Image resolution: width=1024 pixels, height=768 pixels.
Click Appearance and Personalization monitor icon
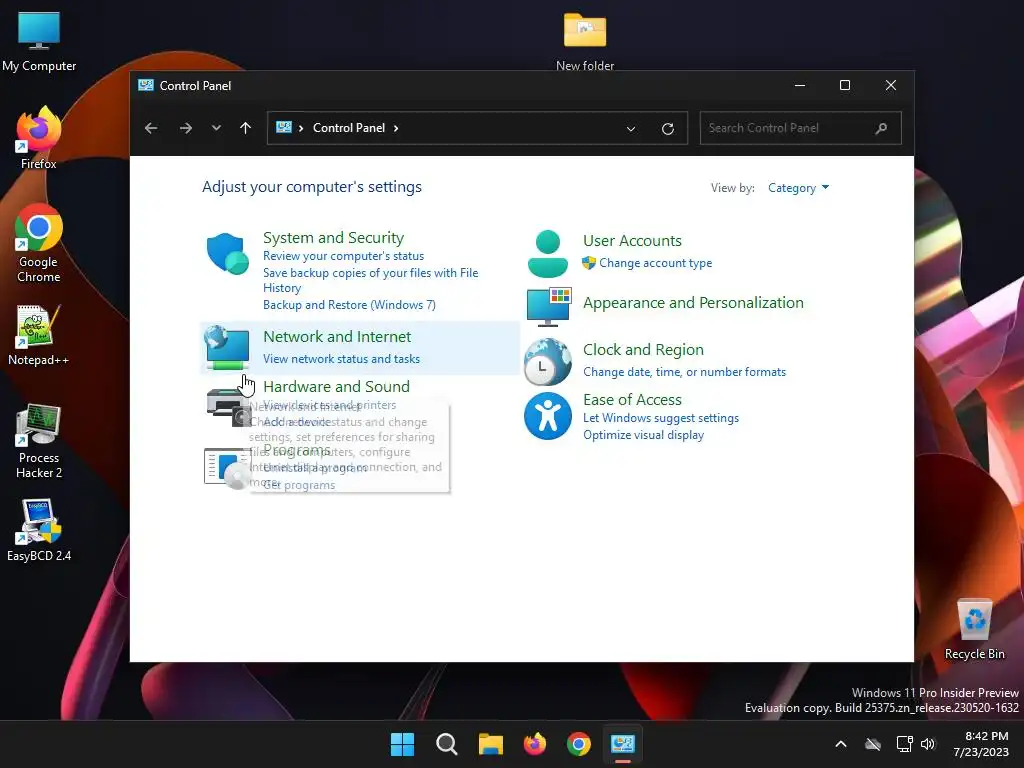549,306
